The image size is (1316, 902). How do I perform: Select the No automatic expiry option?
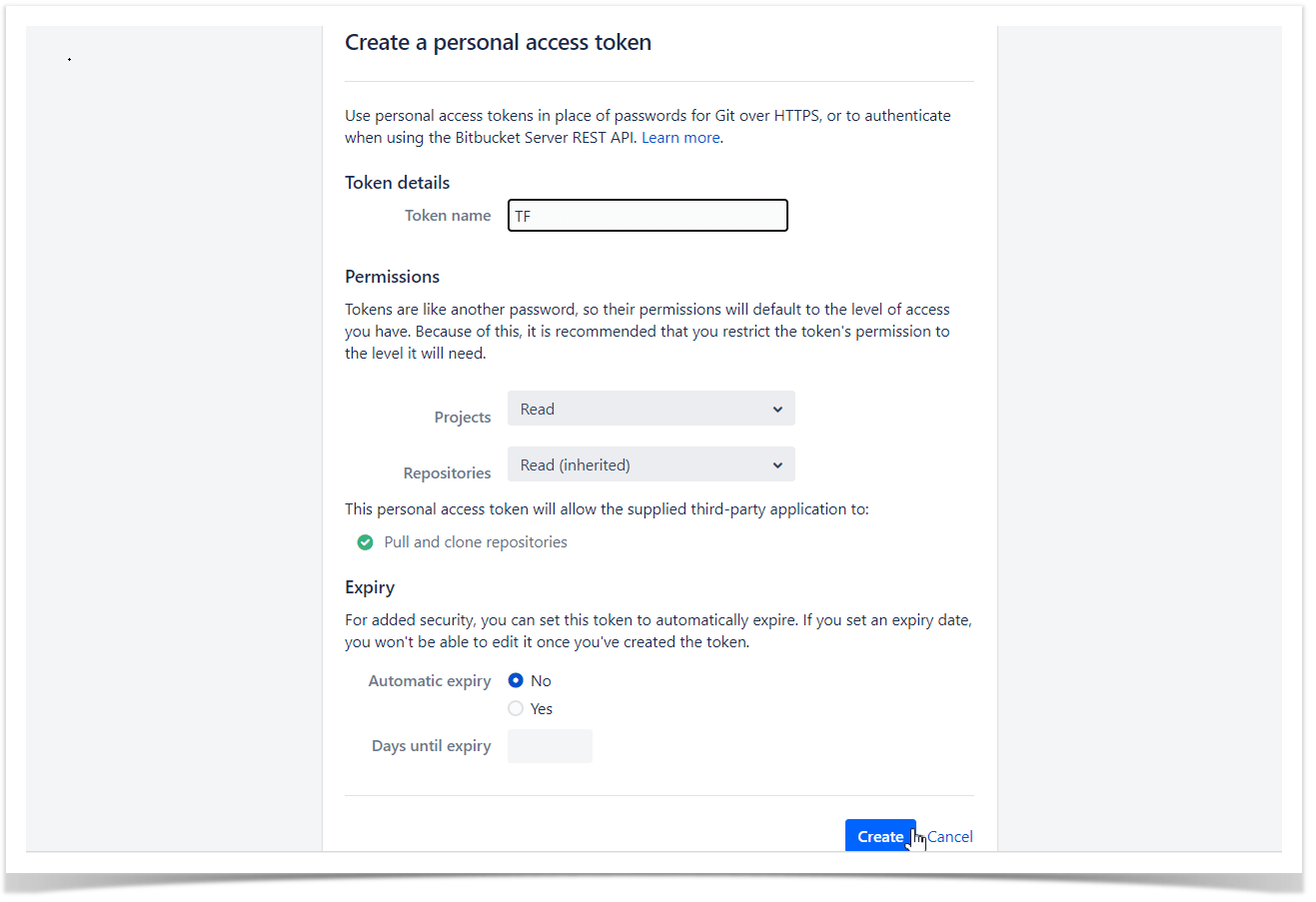(516, 680)
